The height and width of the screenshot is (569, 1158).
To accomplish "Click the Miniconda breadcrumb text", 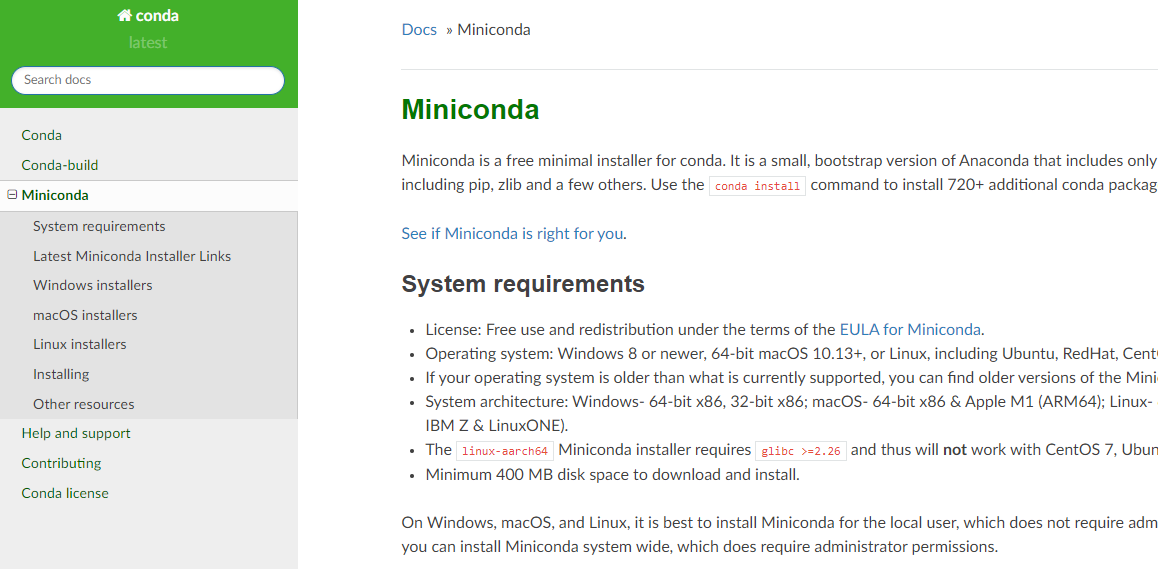I will coord(493,30).
